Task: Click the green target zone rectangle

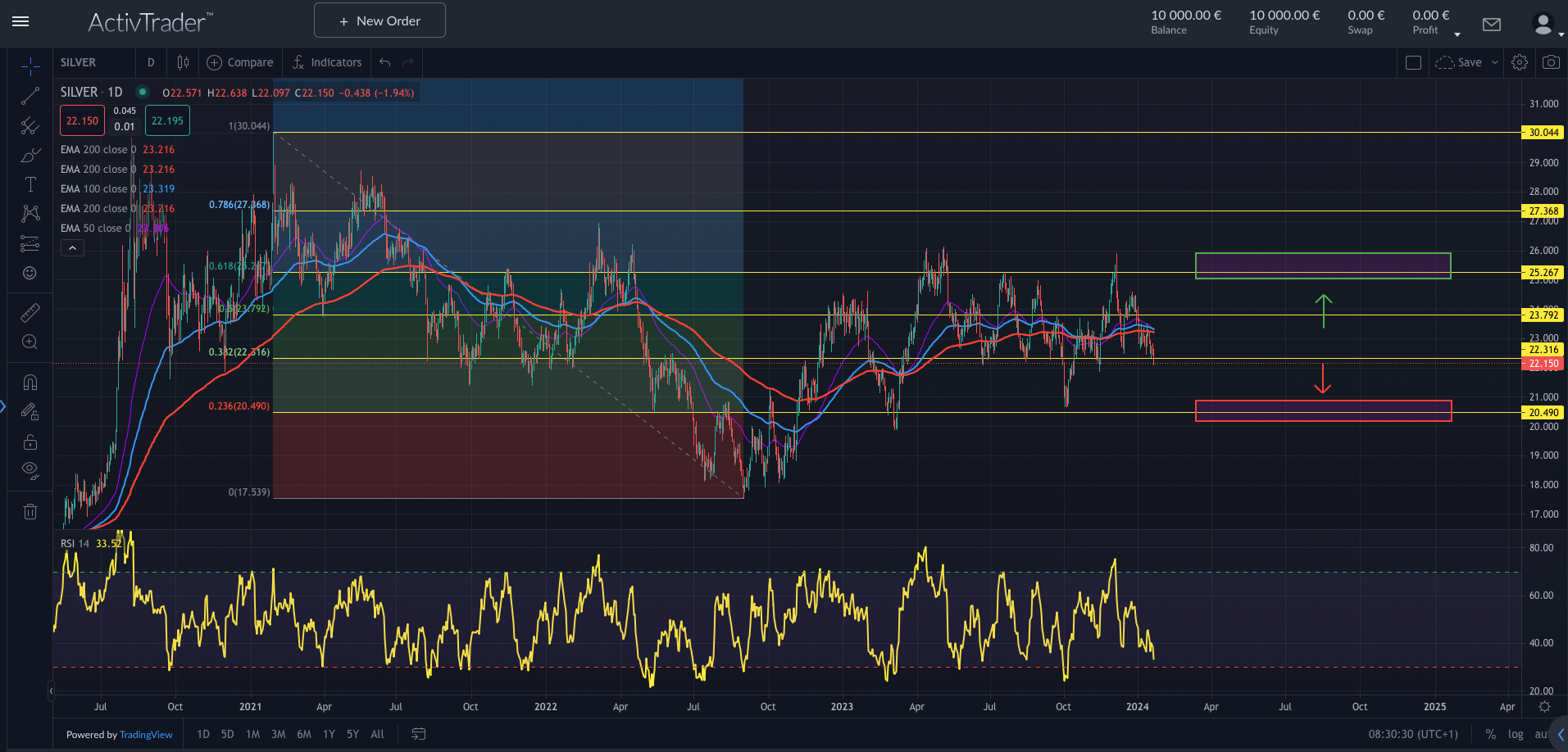Action: [x=1322, y=261]
